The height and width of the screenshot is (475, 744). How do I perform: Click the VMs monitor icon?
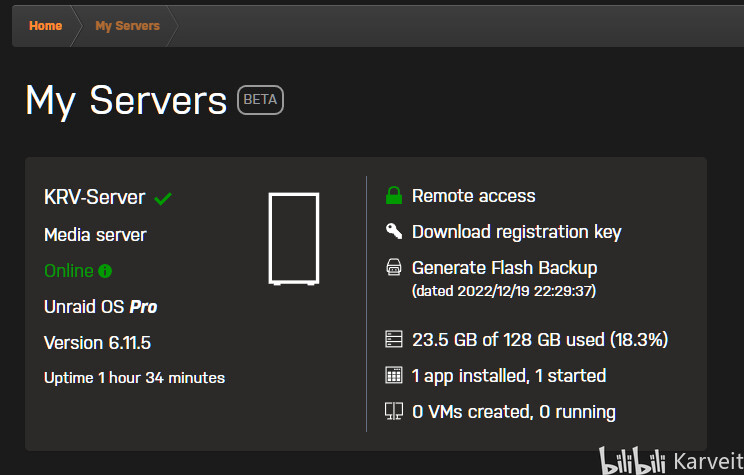(394, 411)
